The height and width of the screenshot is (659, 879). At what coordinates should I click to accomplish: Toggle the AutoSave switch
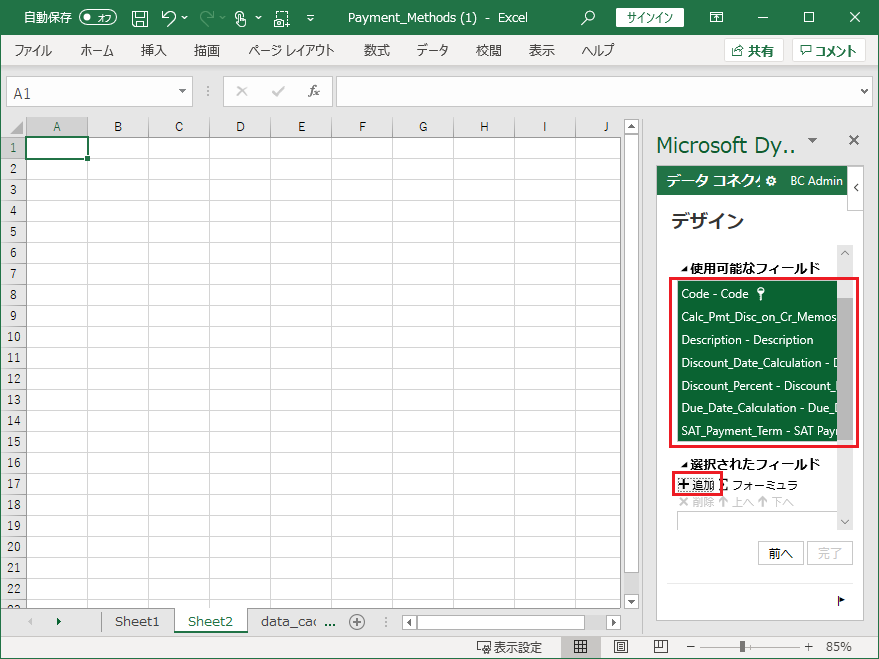98,18
